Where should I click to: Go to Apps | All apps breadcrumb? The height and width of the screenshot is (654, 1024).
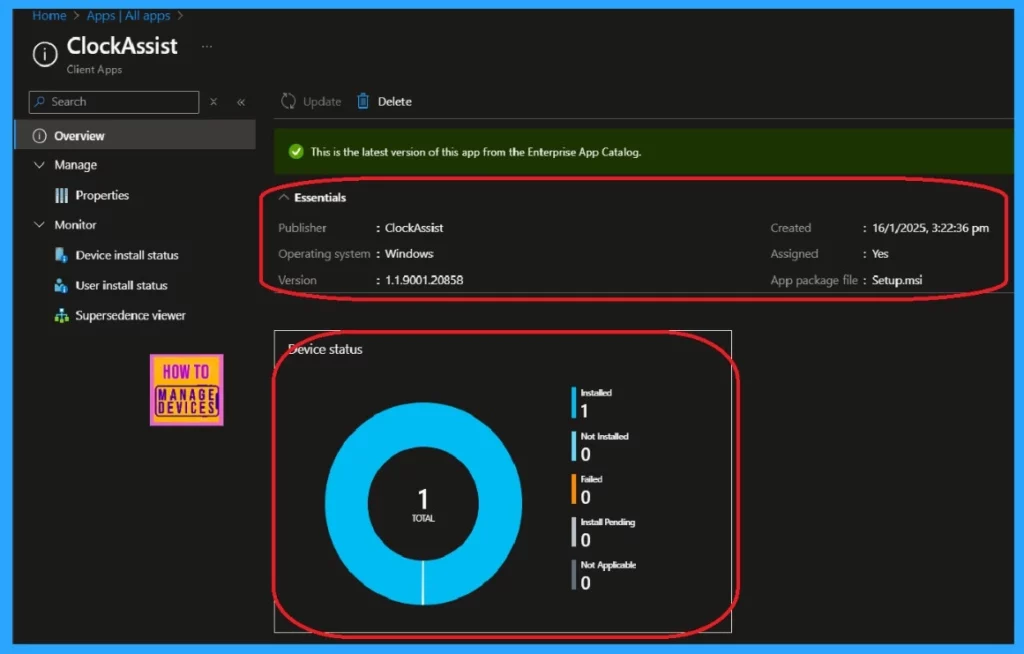pos(129,16)
